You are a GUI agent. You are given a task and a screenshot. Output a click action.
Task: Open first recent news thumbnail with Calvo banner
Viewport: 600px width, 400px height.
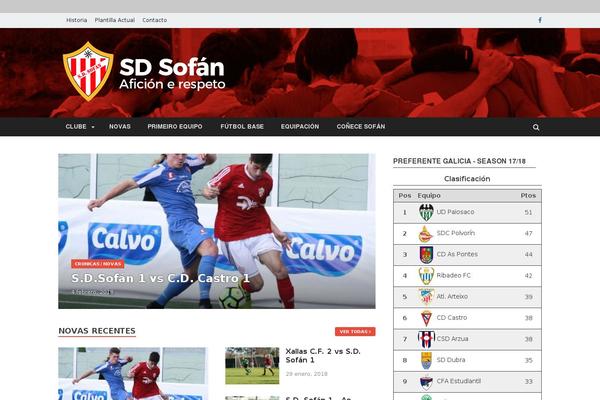133,374
